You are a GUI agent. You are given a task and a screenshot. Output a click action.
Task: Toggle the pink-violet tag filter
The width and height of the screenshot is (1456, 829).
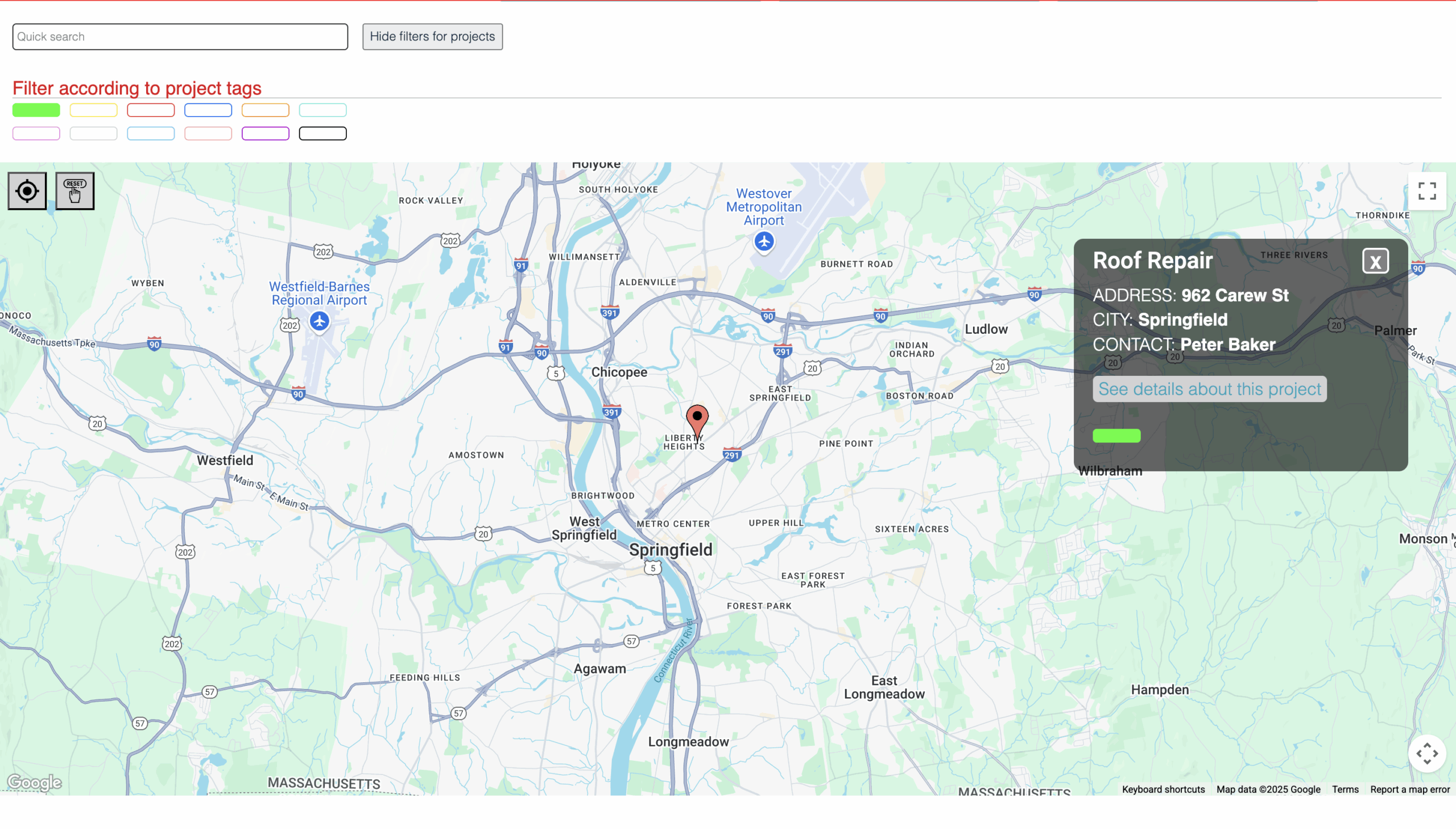tap(36, 133)
